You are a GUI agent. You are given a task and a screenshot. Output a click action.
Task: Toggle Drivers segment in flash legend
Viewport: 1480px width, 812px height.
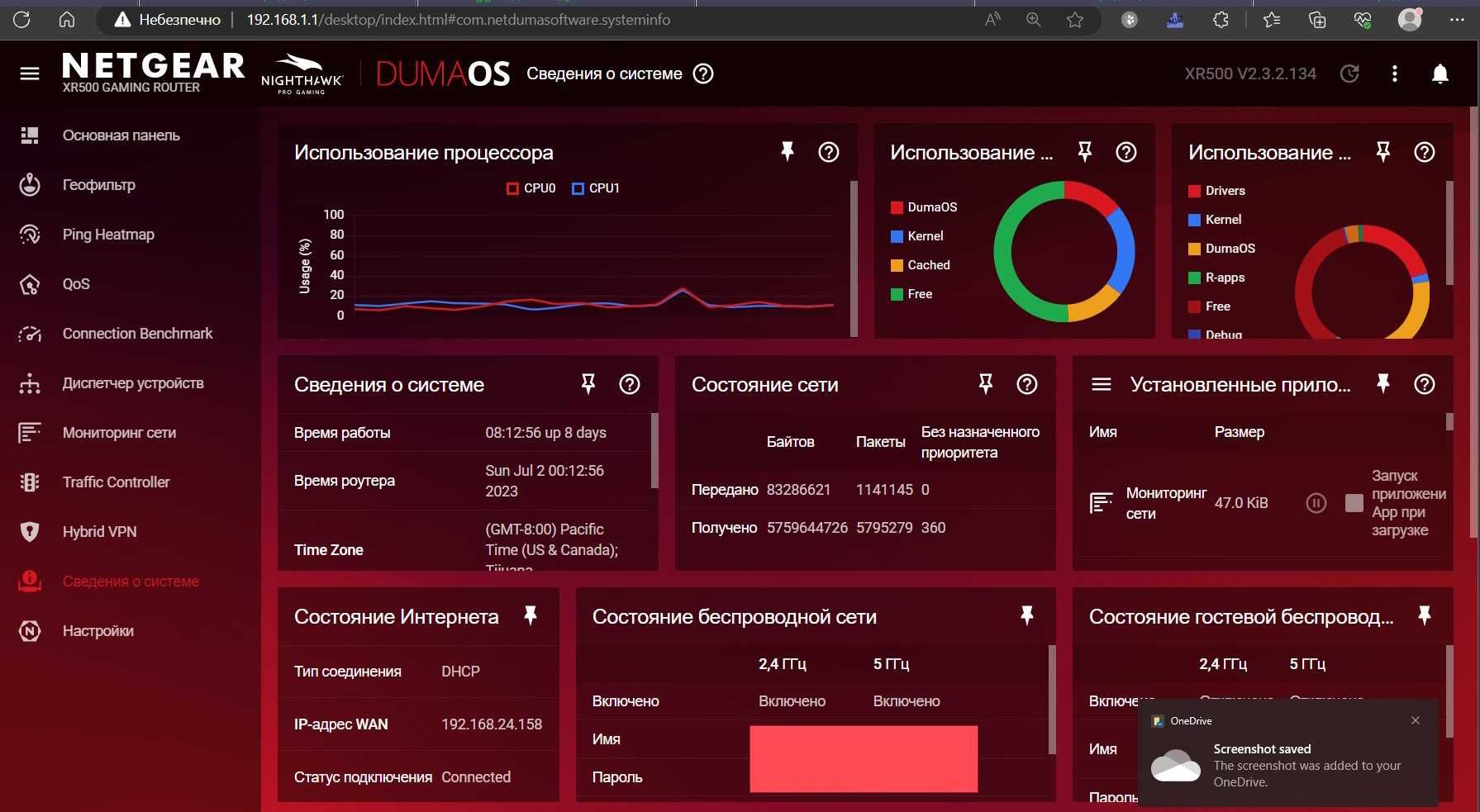[1216, 191]
